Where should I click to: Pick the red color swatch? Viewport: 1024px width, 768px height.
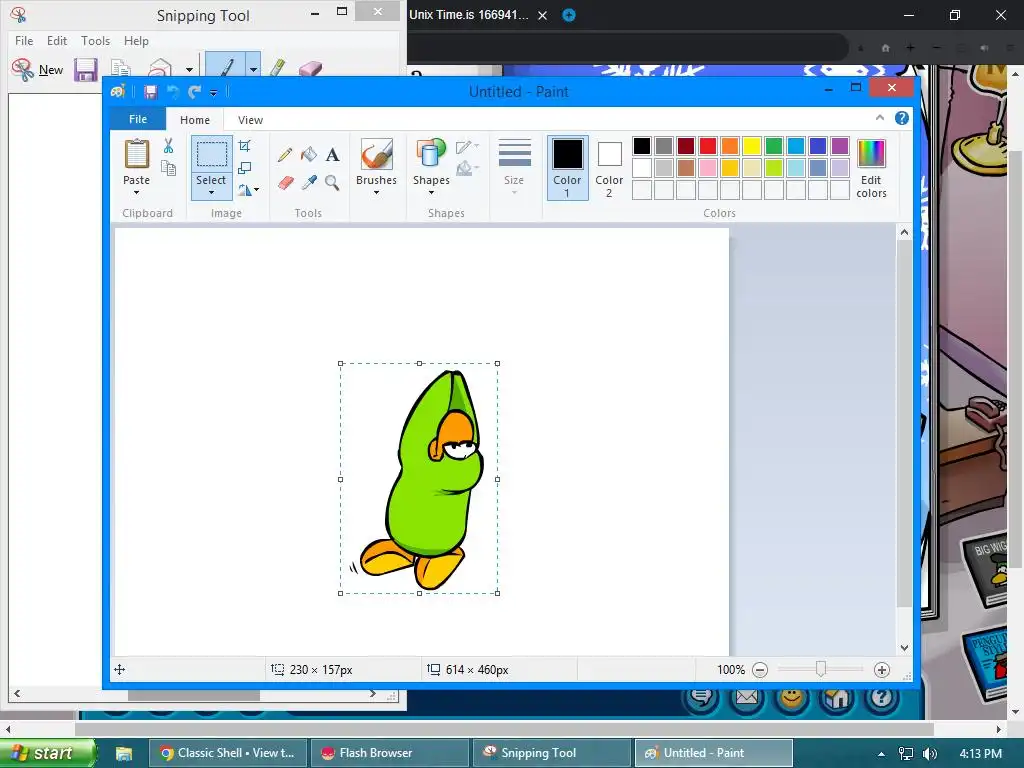[x=708, y=146]
